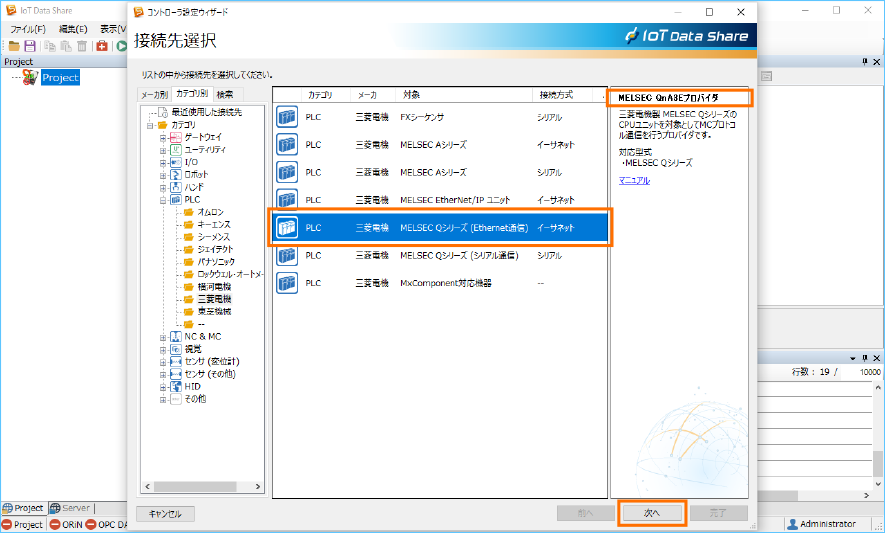Click the 最近使用した接続先 document icon
This screenshot has width=885, height=533.
[163, 112]
